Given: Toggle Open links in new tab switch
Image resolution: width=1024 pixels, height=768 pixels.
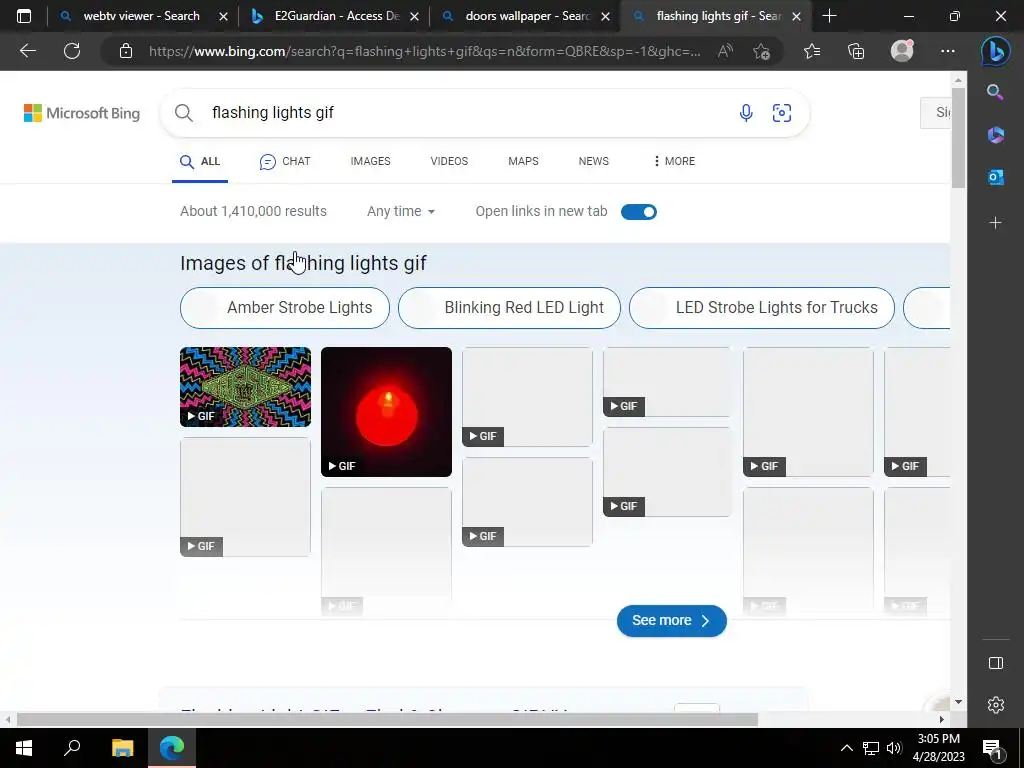Looking at the screenshot, I should click(x=639, y=212).
